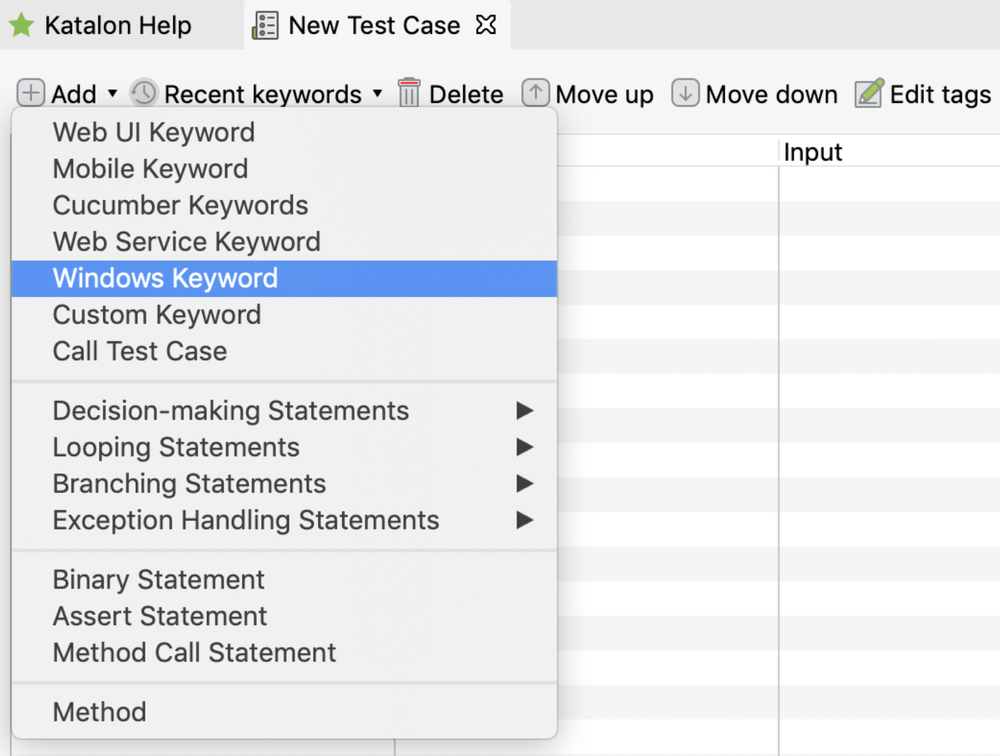Click the Edit tags button
1000x756 pixels.
pos(920,93)
